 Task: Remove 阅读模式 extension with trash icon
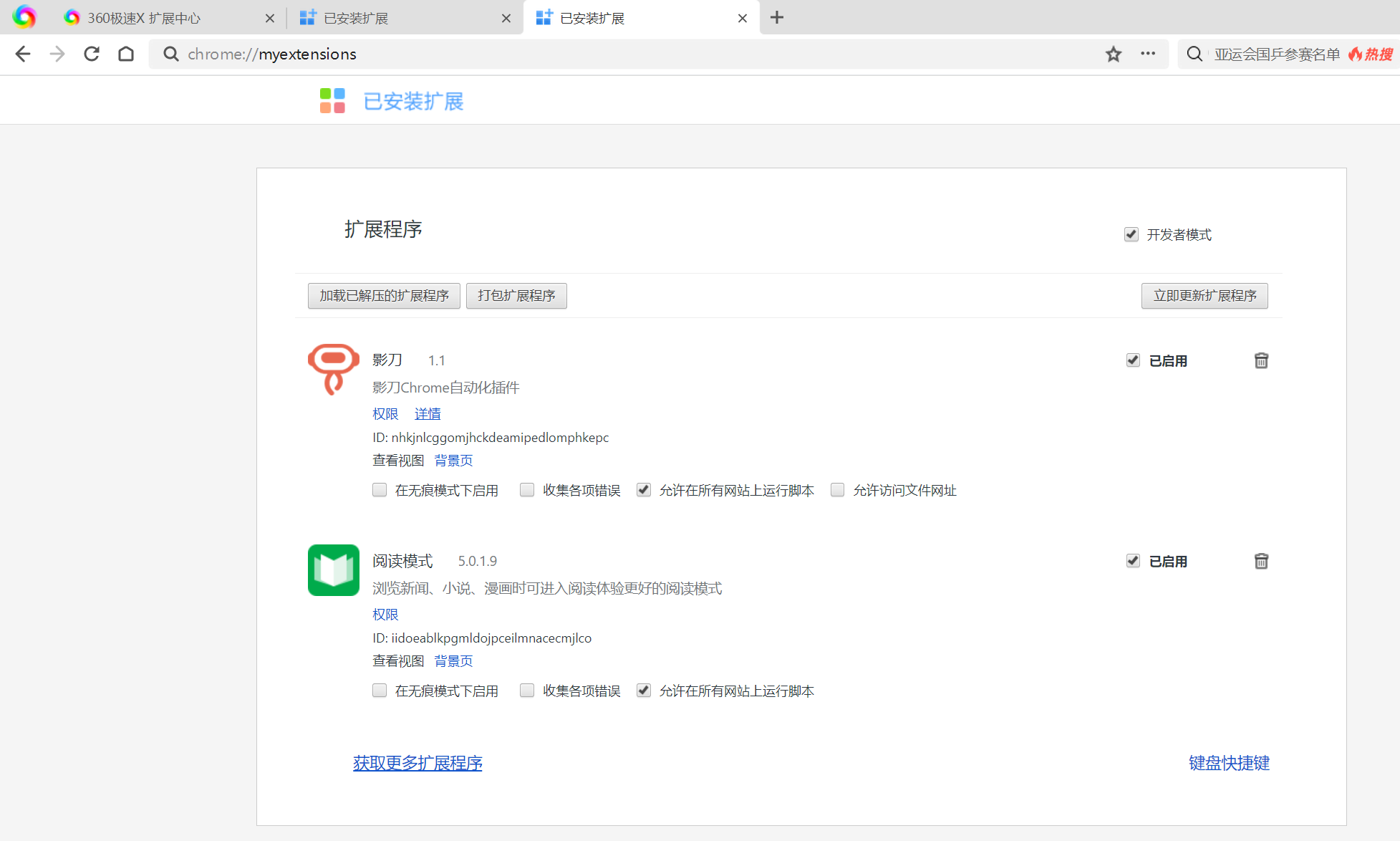(1261, 562)
